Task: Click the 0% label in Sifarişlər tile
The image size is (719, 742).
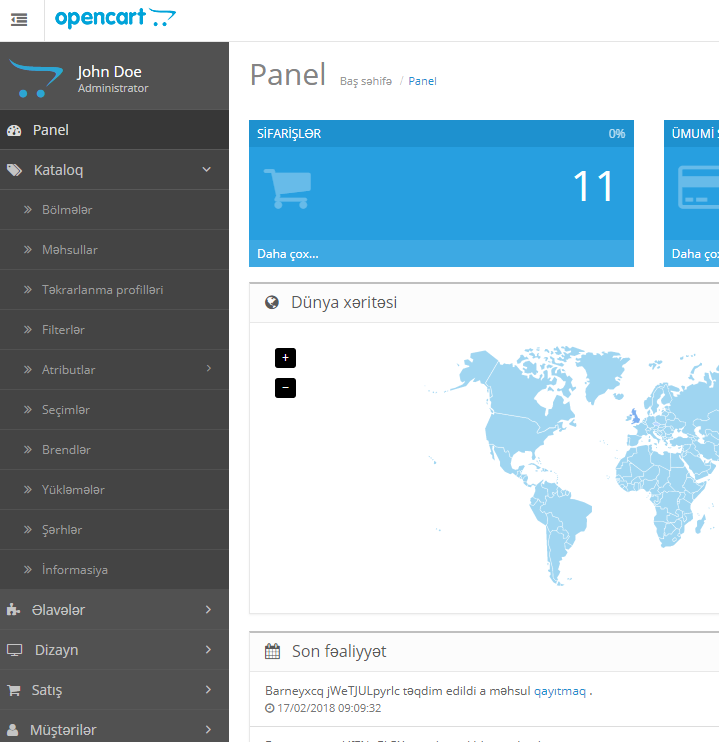Action: click(617, 134)
